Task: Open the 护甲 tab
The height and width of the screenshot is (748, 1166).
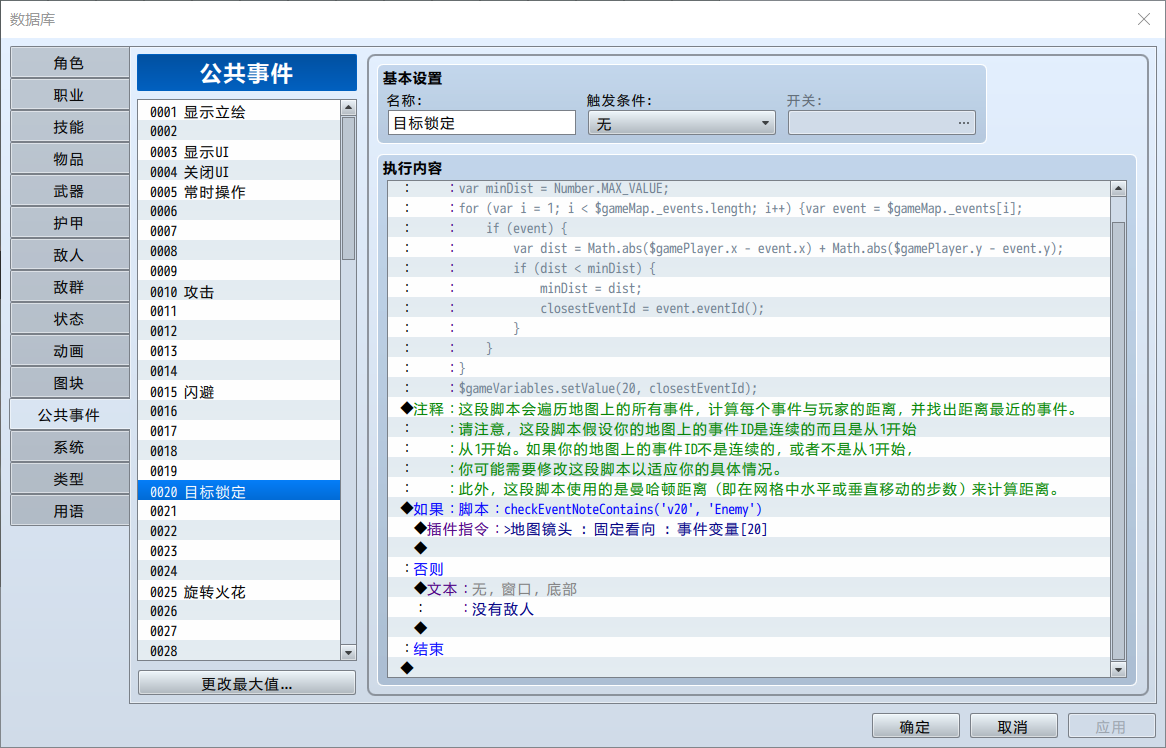Action: click(69, 223)
